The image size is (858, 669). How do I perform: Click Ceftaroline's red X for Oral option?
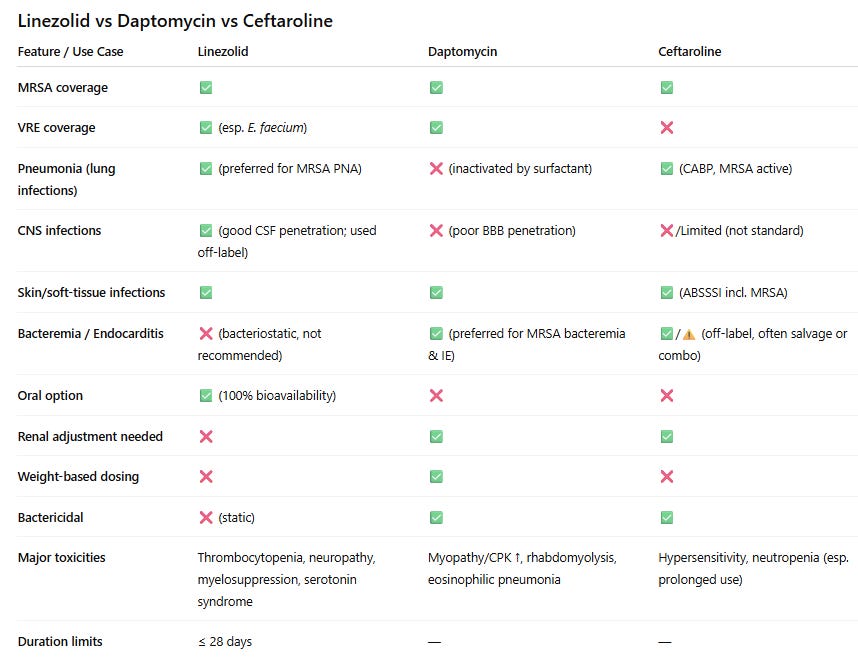click(x=666, y=395)
